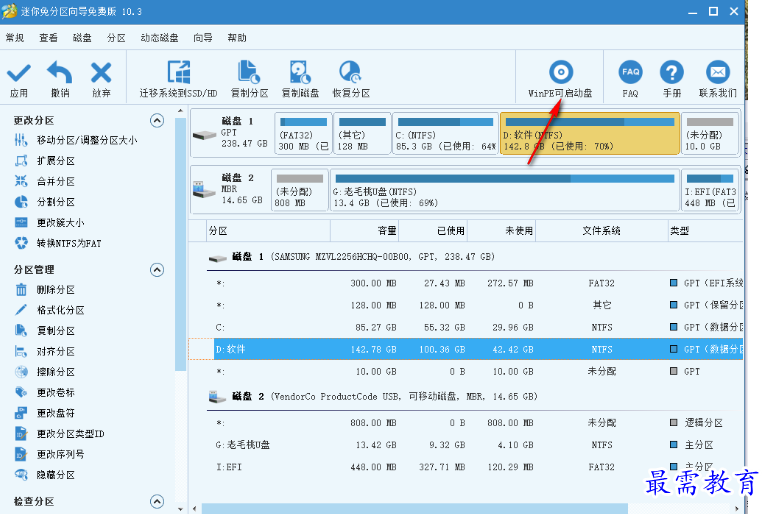Select the G:老毛桃U盘 partition block
Viewport: 767px width, 514px height.
[505, 190]
